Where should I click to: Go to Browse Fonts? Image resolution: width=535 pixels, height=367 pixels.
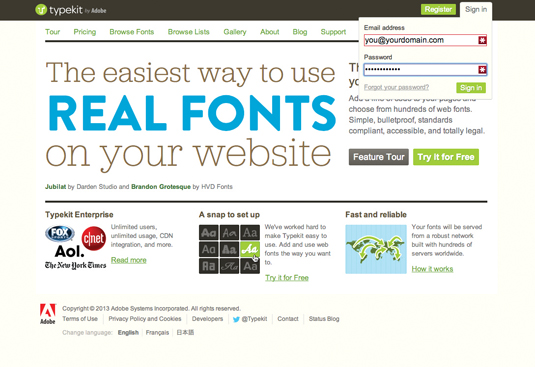click(132, 32)
